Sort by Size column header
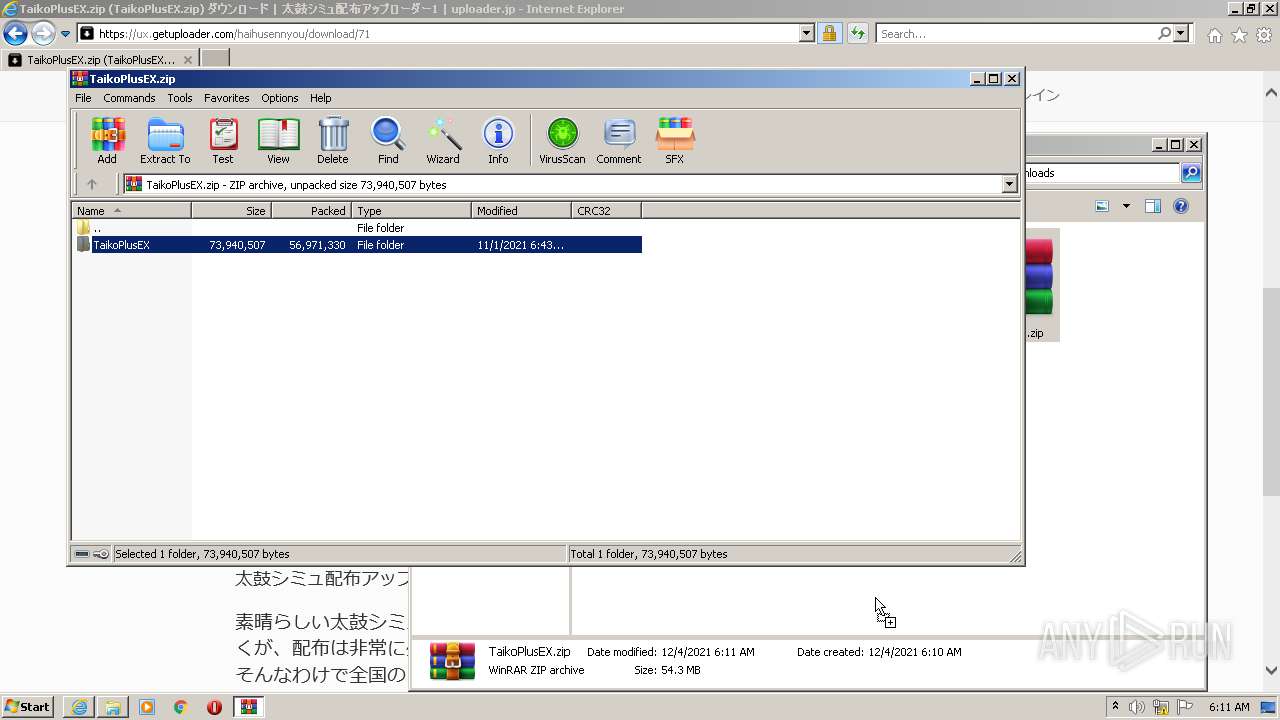The image size is (1280, 720). point(232,211)
